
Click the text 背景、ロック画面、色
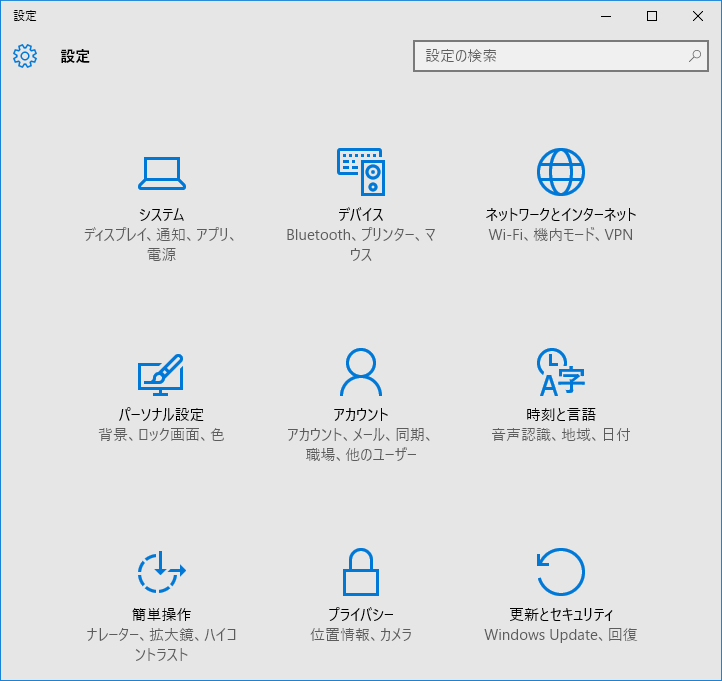pyautogui.click(x=161, y=435)
